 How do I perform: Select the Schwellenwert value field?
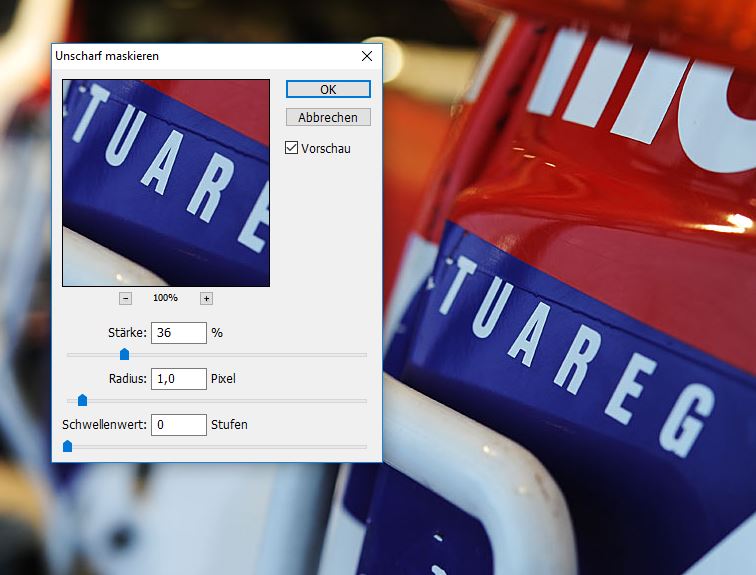coord(178,425)
